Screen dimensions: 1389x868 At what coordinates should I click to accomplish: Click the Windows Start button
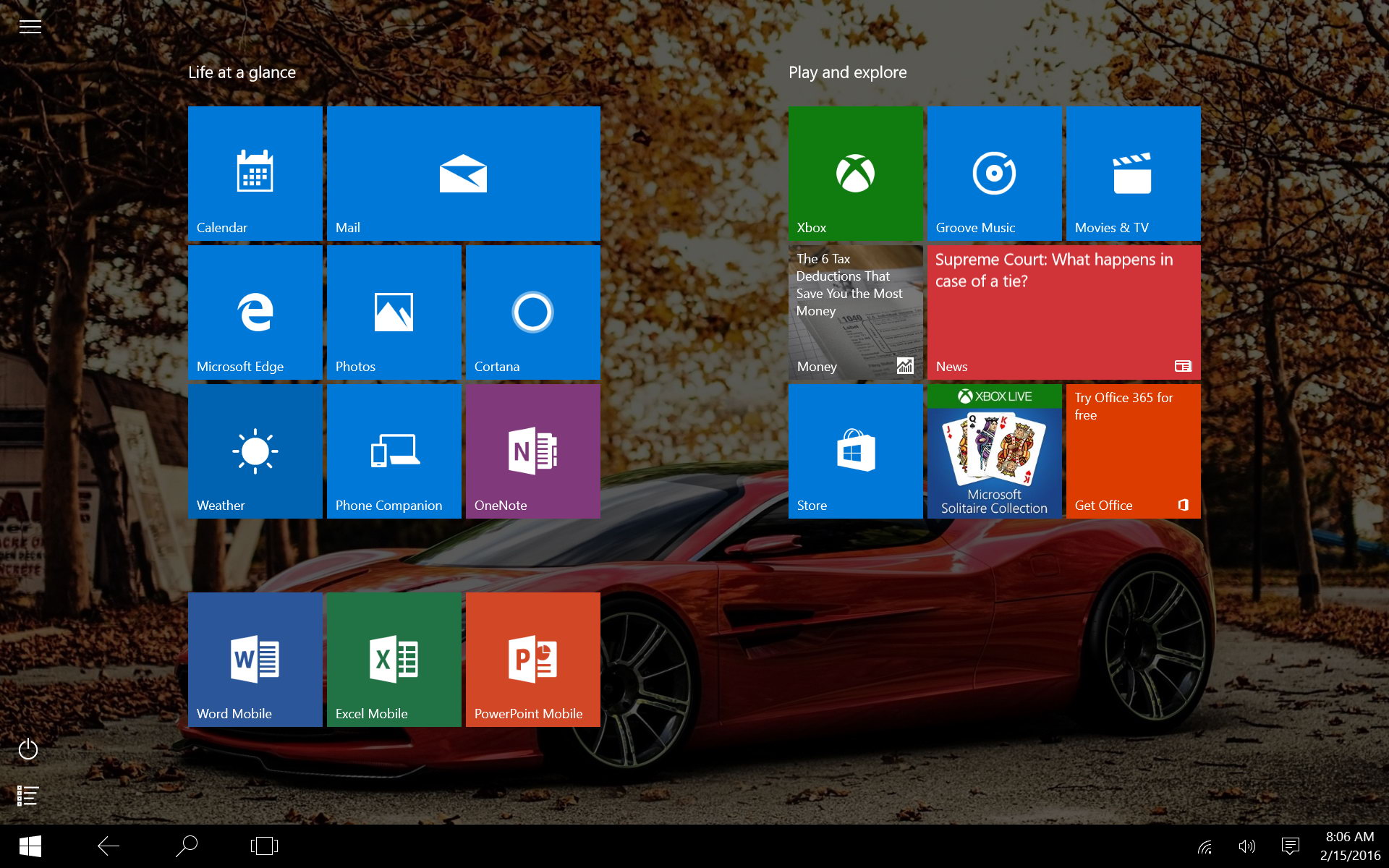coord(30,846)
